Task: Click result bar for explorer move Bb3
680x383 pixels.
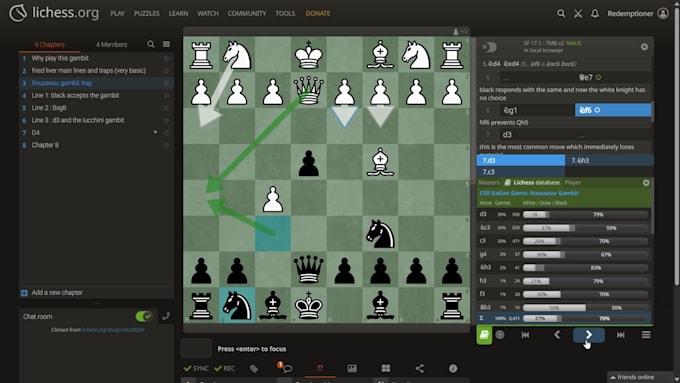Action: click(x=585, y=308)
